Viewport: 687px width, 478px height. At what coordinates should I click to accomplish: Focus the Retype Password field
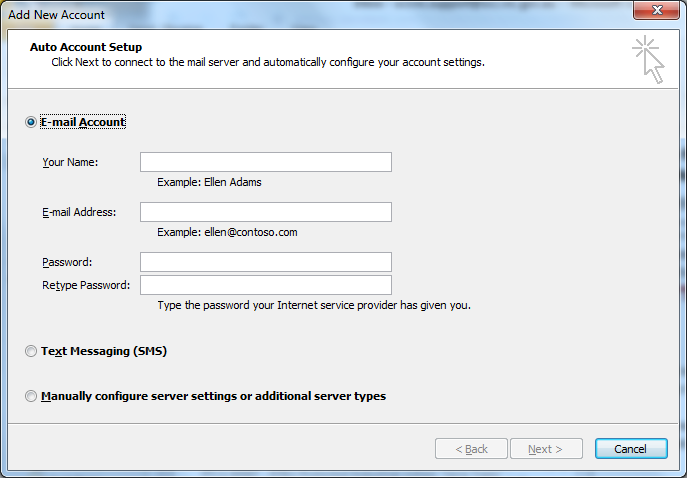pyautogui.click(x=265, y=285)
